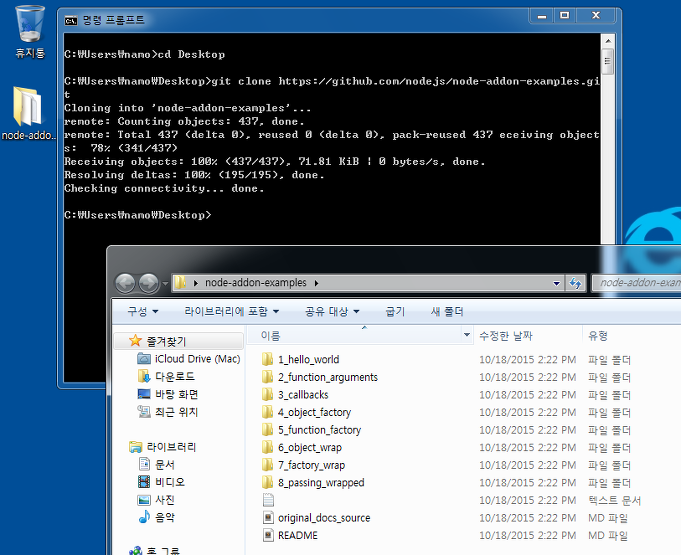
Task: Open the 공유 대상 share dropdown menu
Action: [x=332, y=311]
